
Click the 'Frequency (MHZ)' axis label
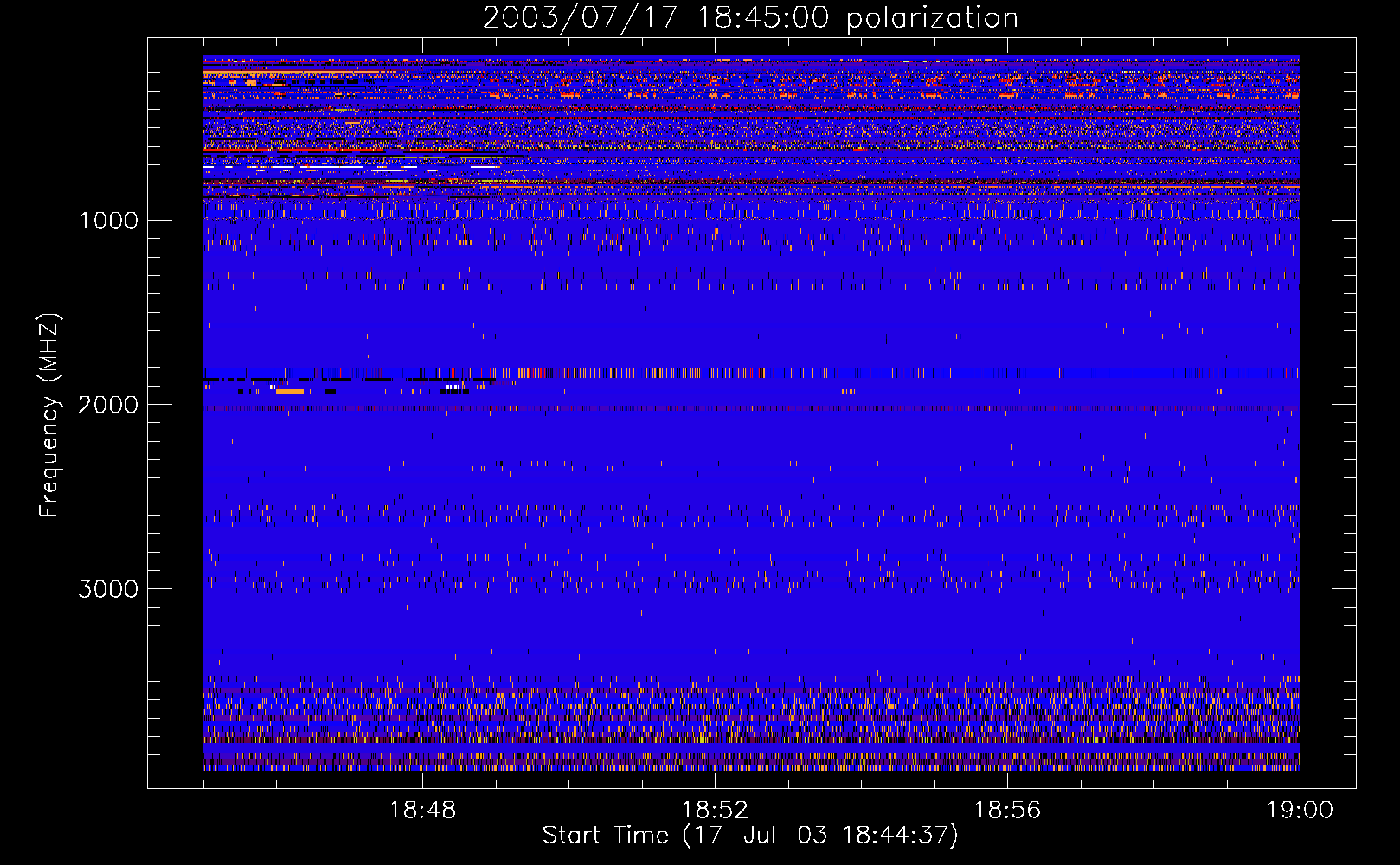(49, 415)
